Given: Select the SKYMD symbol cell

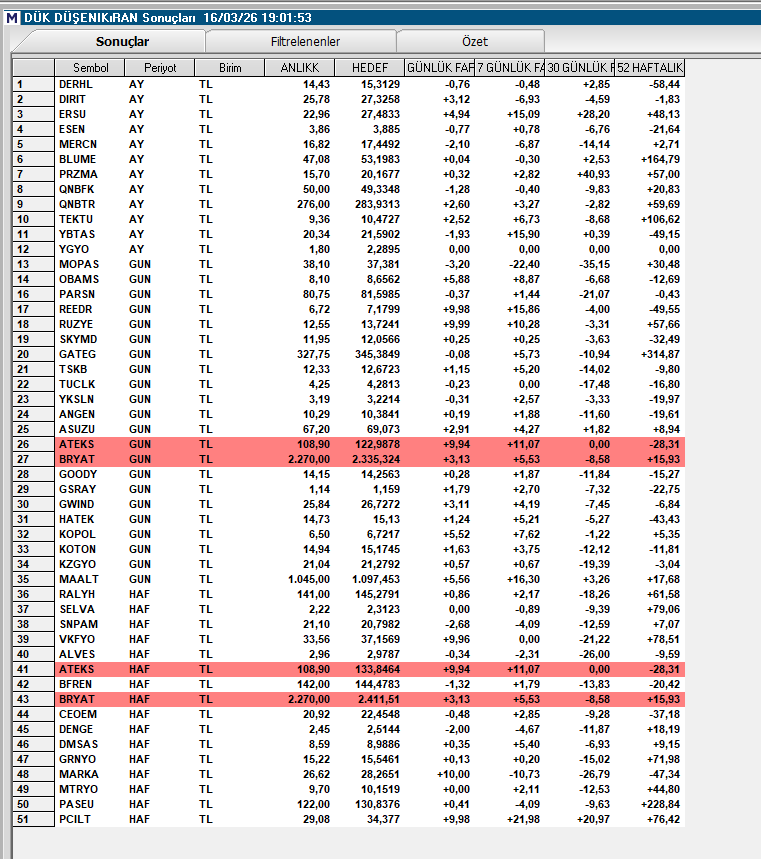Looking at the screenshot, I should (90, 339).
